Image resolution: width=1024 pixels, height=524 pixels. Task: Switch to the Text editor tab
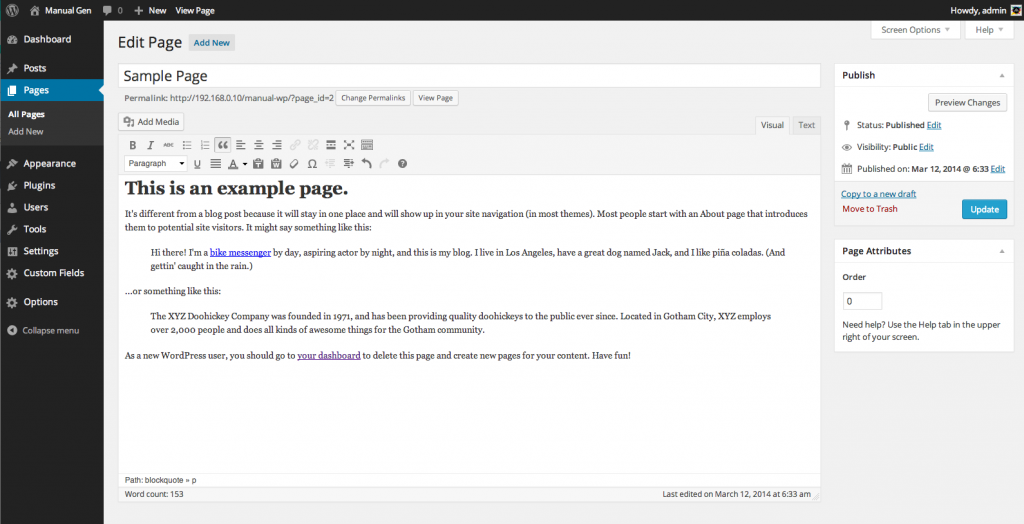pyautogui.click(x=806, y=125)
